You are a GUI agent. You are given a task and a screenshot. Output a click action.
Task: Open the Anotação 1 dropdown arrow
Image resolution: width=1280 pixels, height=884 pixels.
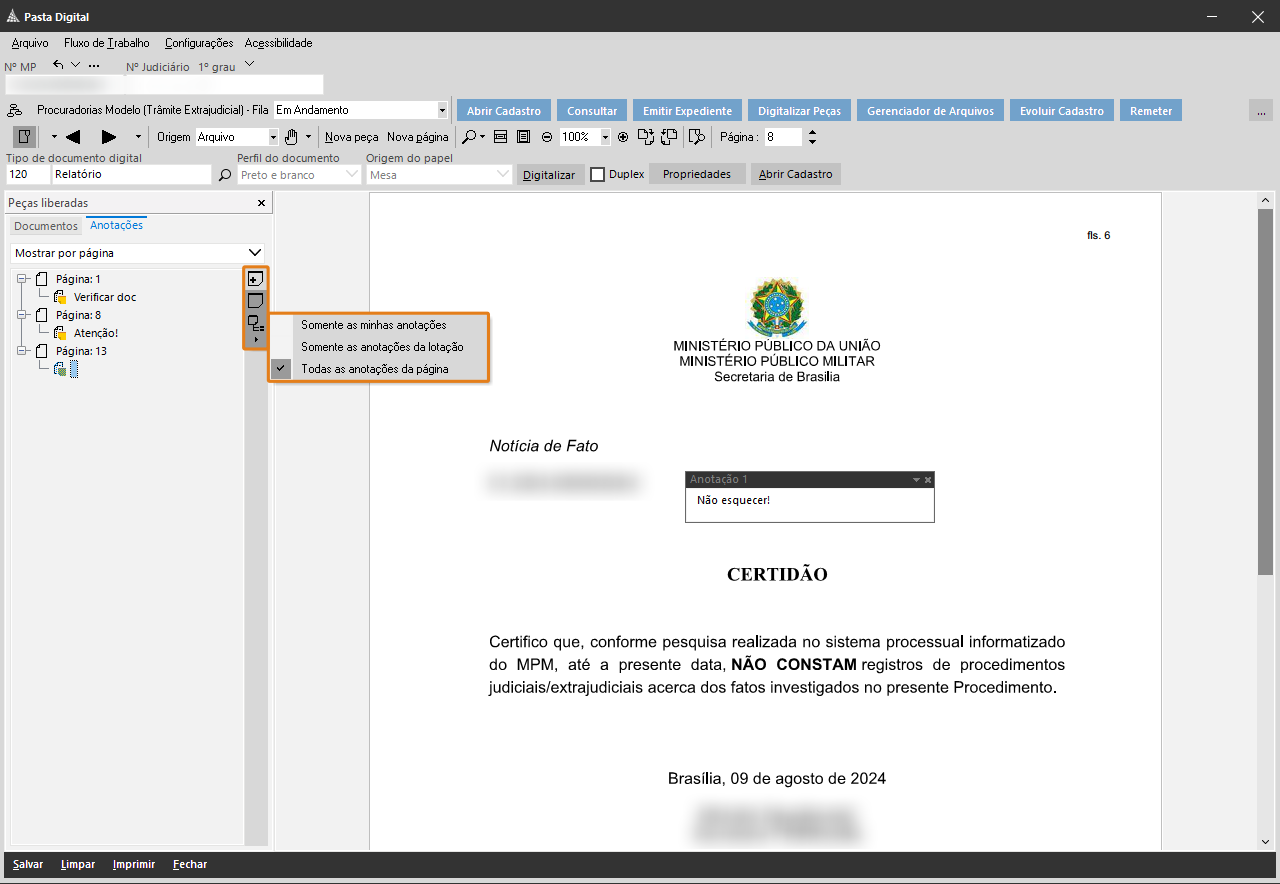click(916, 480)
